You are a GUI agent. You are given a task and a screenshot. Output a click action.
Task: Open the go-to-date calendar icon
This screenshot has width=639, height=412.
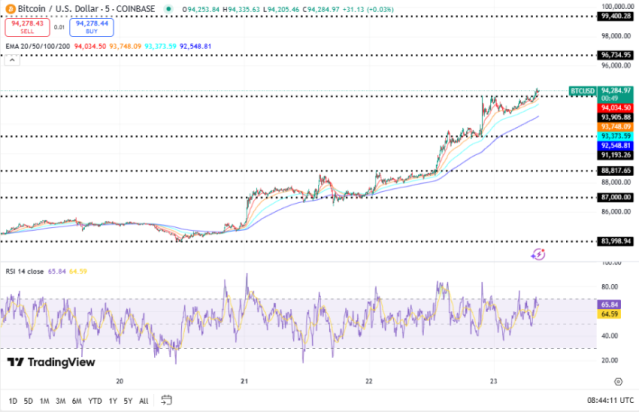point(167,399)
